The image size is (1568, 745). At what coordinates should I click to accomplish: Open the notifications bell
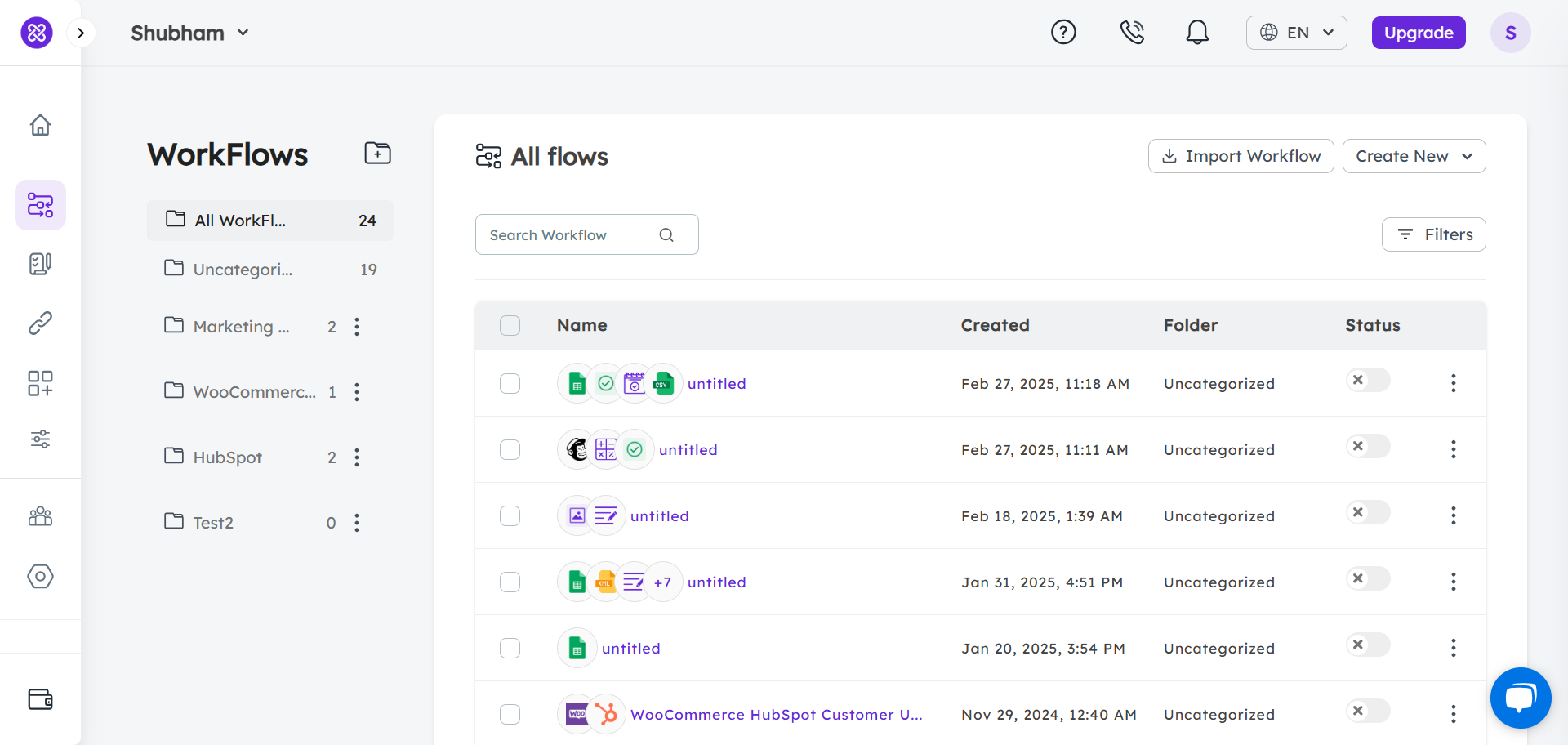[1197, 33]
